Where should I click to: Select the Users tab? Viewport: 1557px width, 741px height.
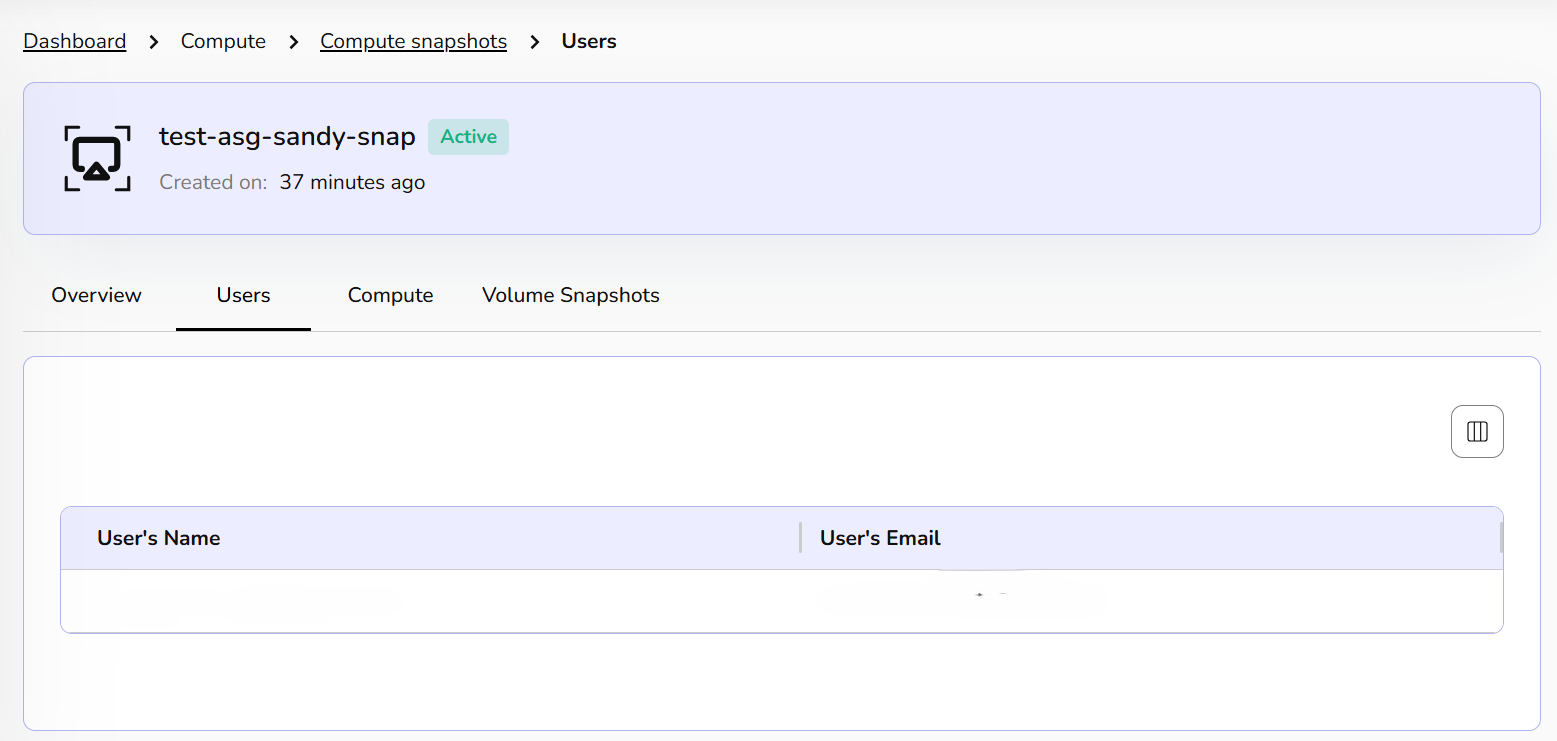coord(243,295)
